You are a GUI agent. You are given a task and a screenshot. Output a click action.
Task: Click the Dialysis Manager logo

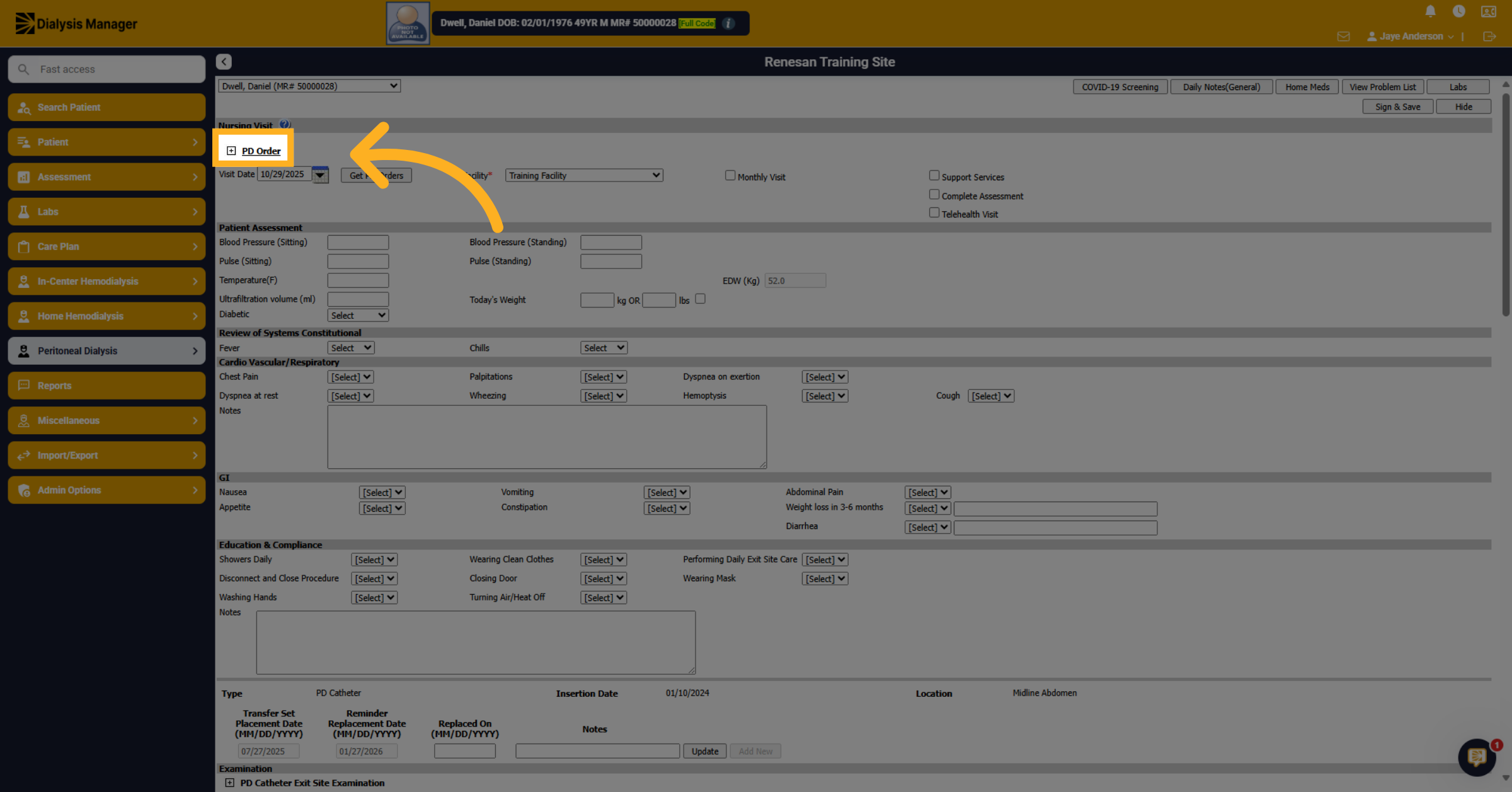[x=76, y=24]
